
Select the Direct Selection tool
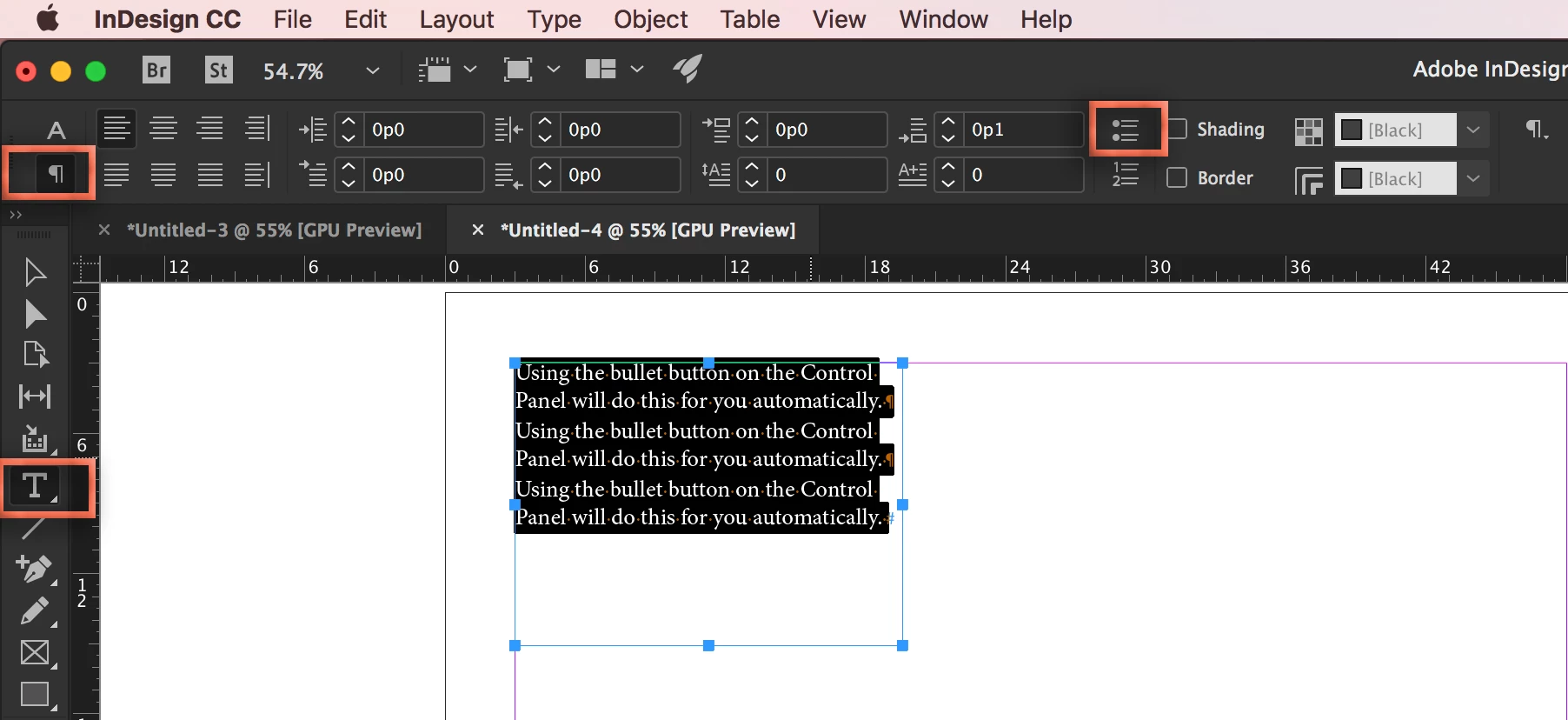coord(35,314)
